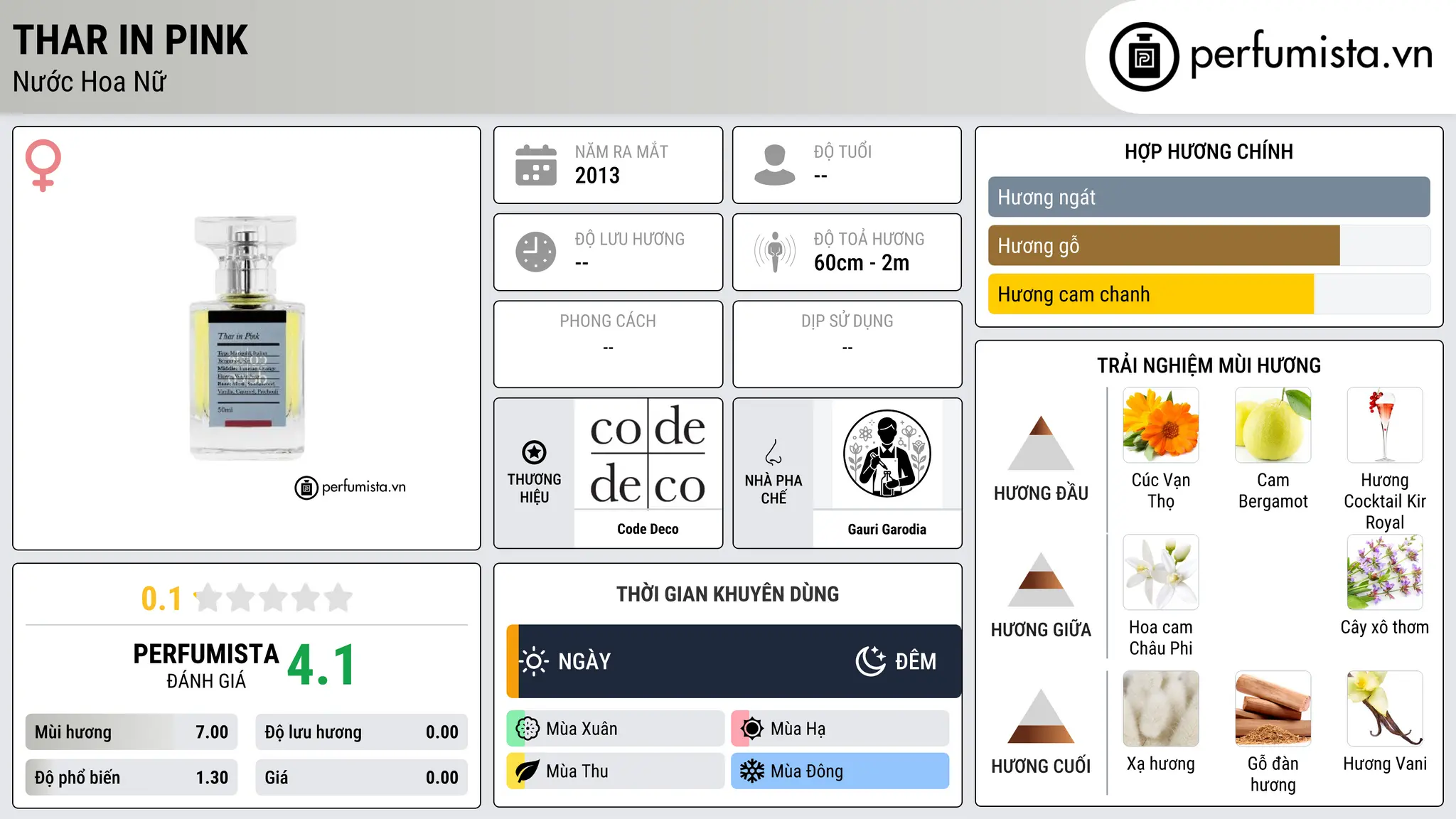Click the sun icon beside Ngày

pyautogui.click(x=534, y=661)
